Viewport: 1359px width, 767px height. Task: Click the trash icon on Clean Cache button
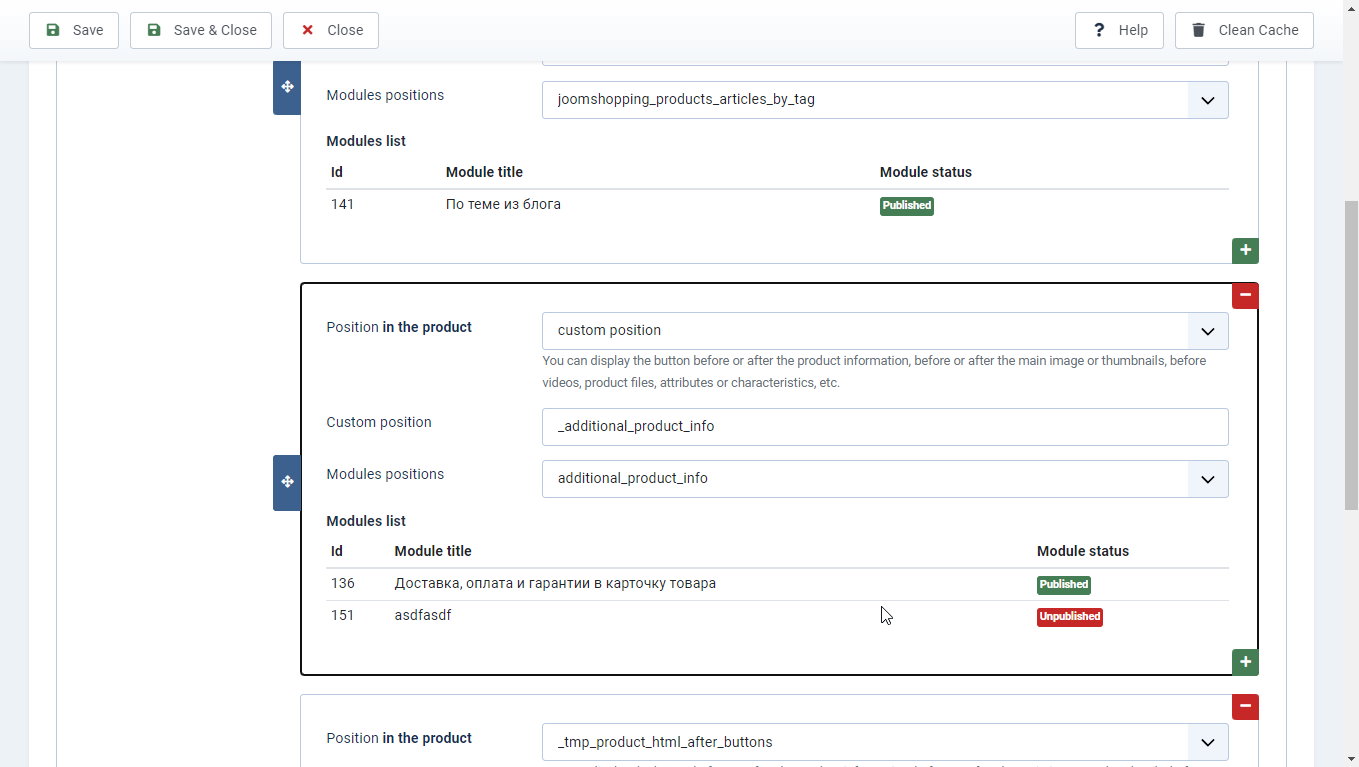(x=1197, y=29)
